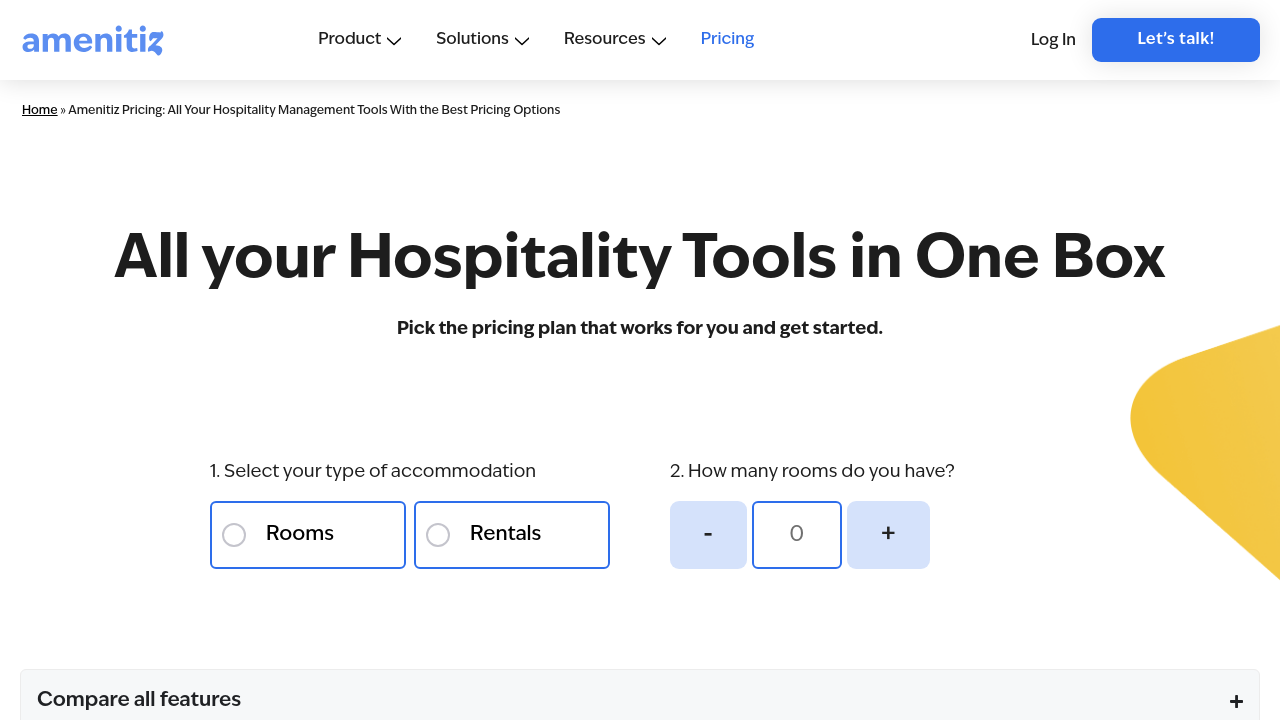Increase room count with plus button
The height and width of the screenshot is (720, 1280).
coord(888,535)
